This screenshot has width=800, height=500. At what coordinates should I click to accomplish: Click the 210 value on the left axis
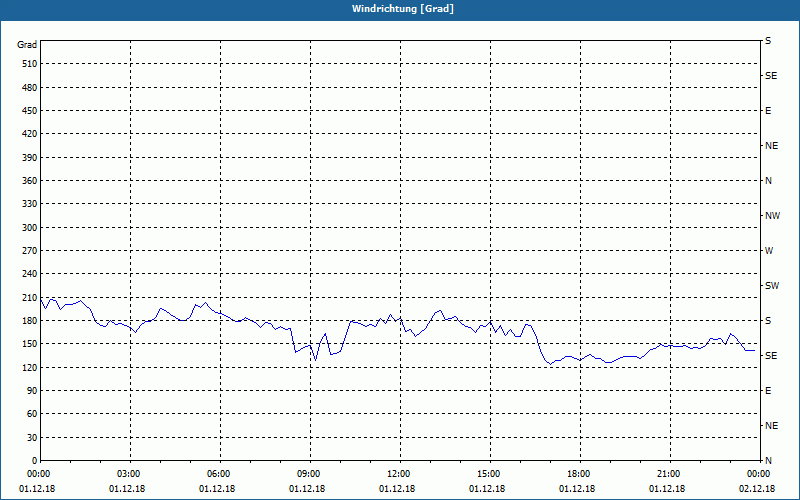click(x=30, y=297)
